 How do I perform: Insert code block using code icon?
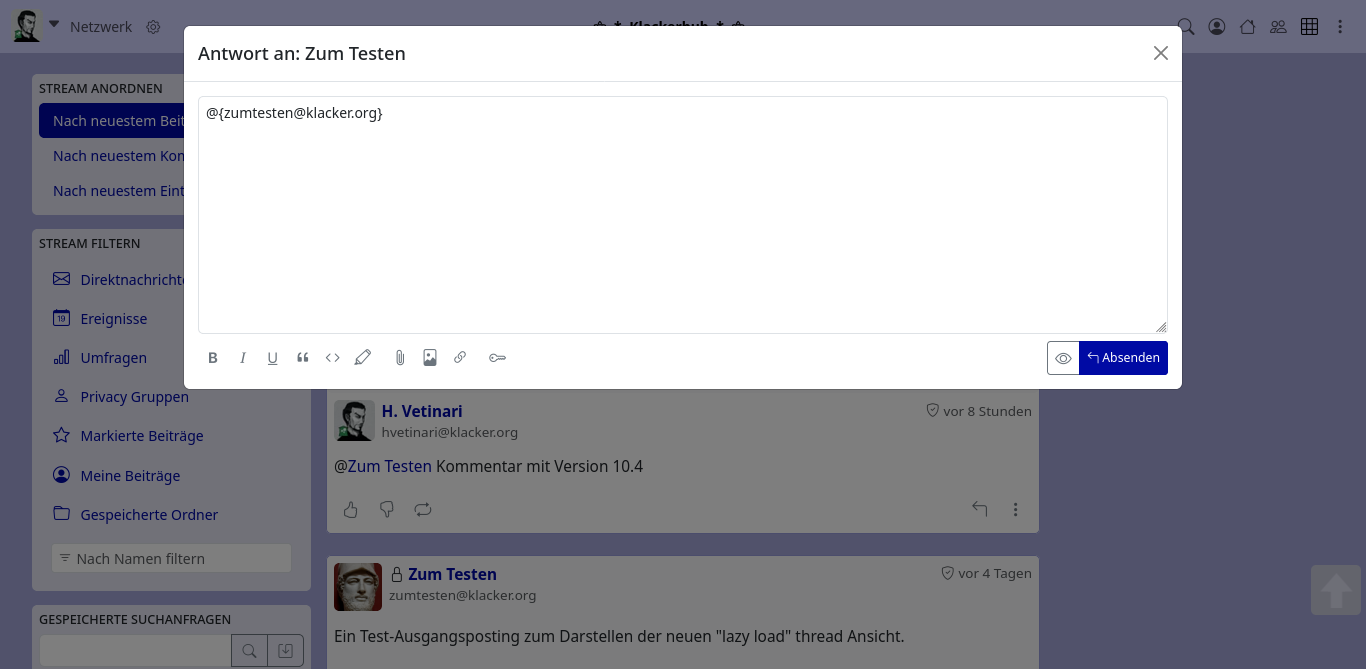point(333,358)
